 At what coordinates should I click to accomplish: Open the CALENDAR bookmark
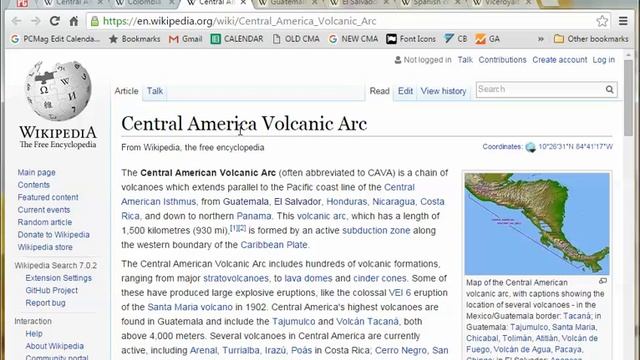(x=237, y=39)
